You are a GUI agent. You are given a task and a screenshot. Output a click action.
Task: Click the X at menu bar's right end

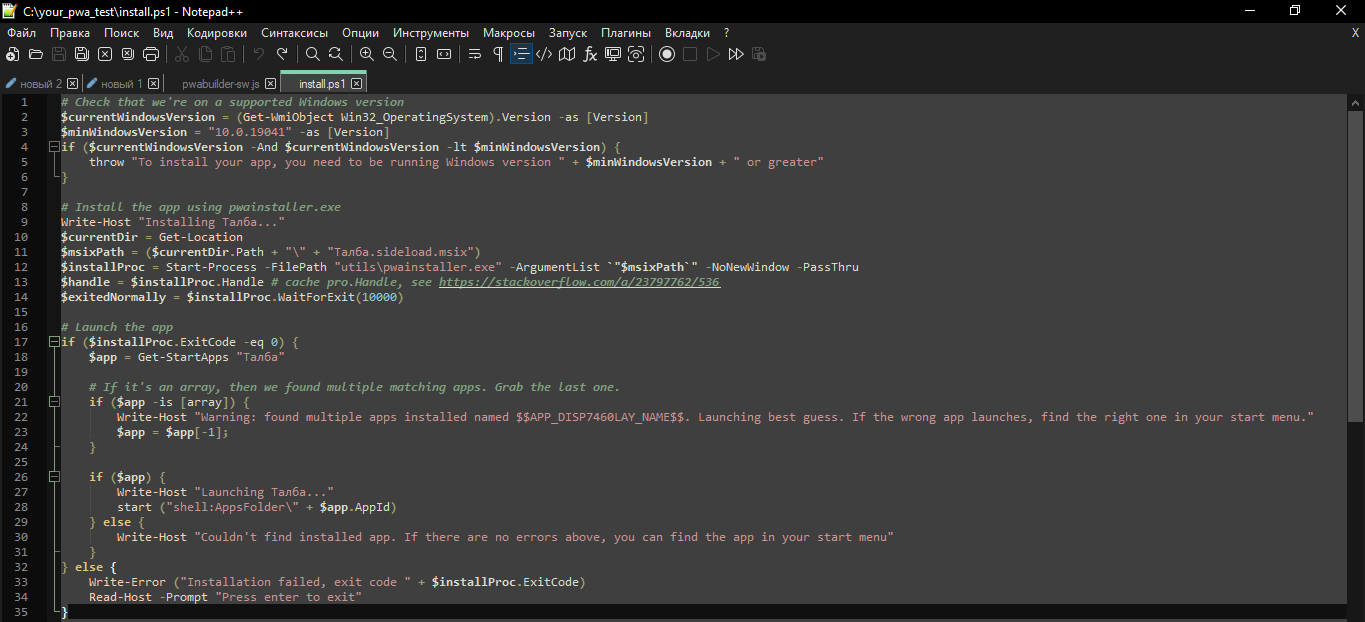1355,33
